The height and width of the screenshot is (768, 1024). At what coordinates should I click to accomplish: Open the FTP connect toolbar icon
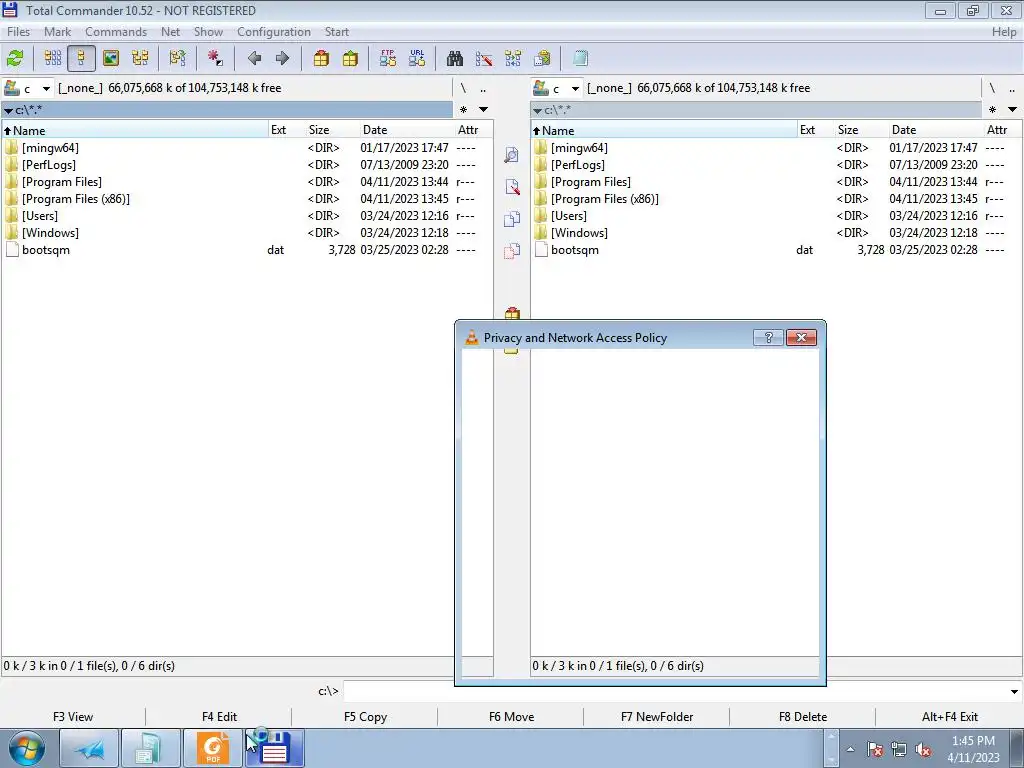388,59
